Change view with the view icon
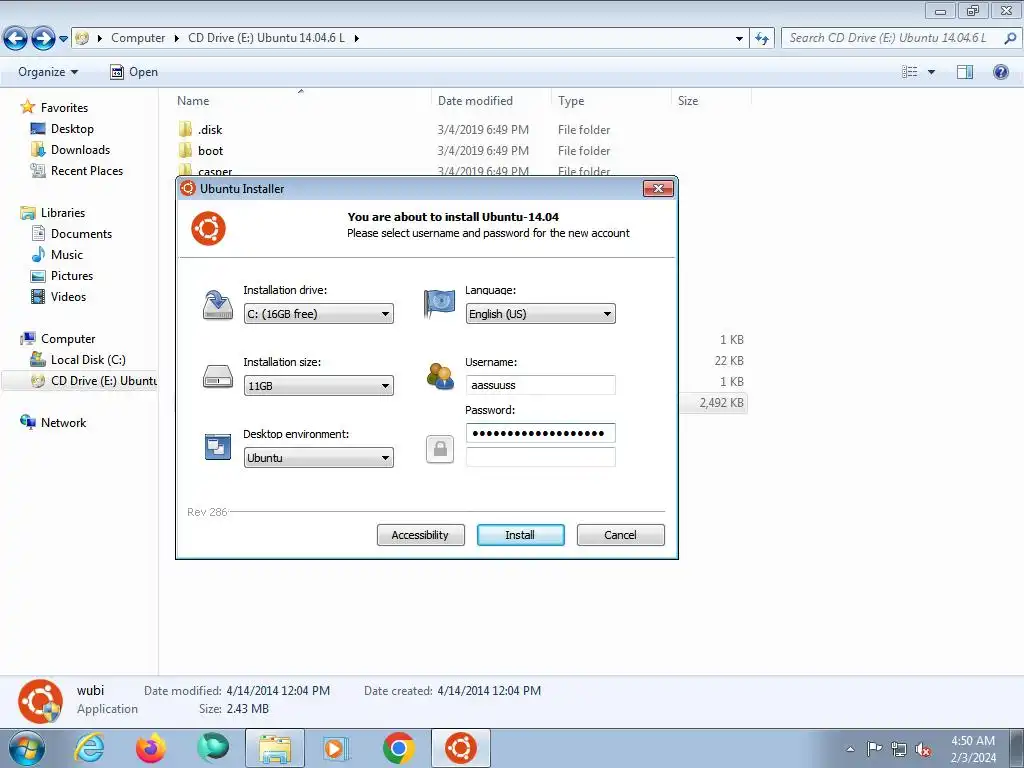 [x=910, y=72]
